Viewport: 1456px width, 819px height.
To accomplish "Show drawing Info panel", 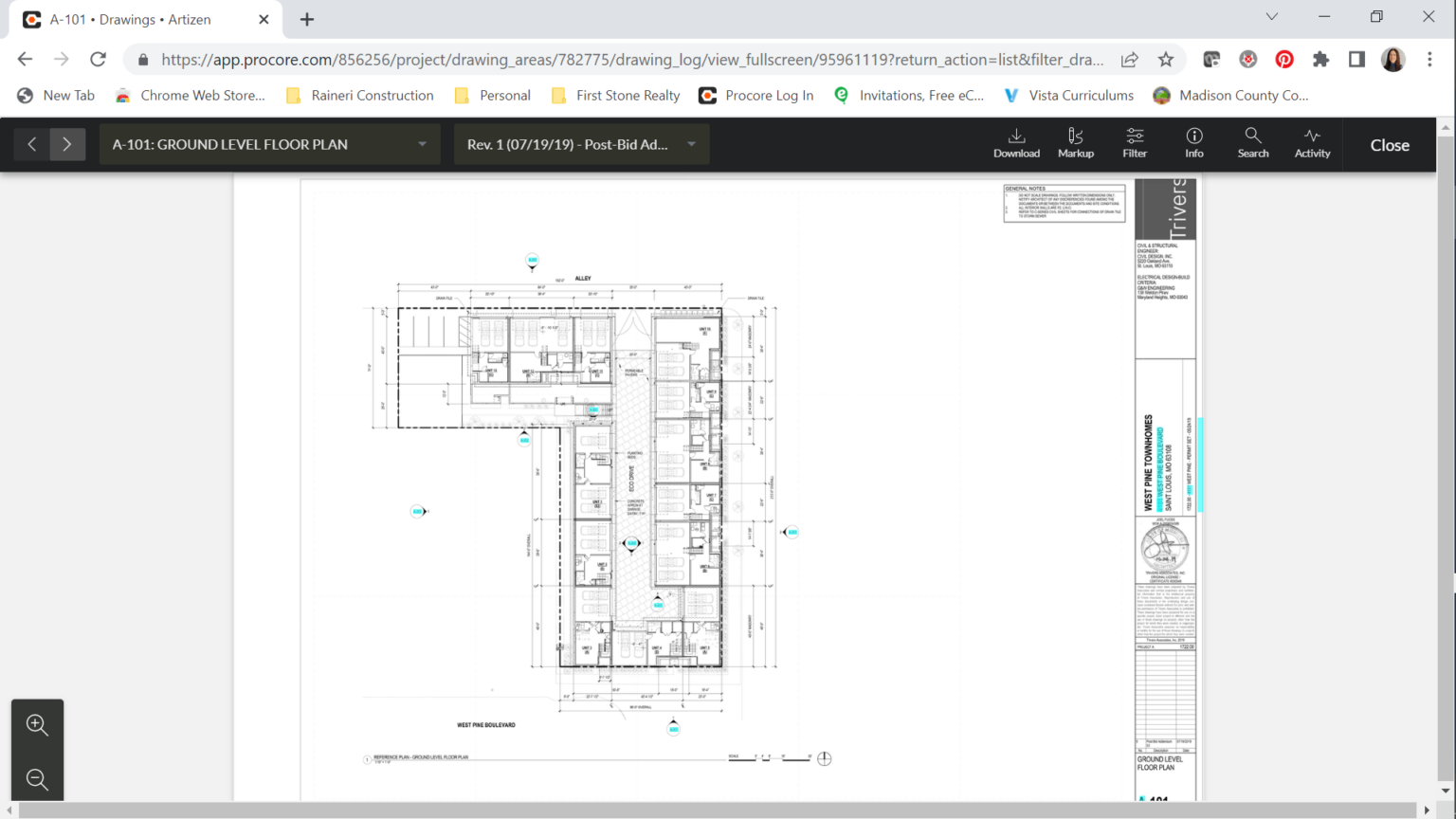I will pos(1194,144).
